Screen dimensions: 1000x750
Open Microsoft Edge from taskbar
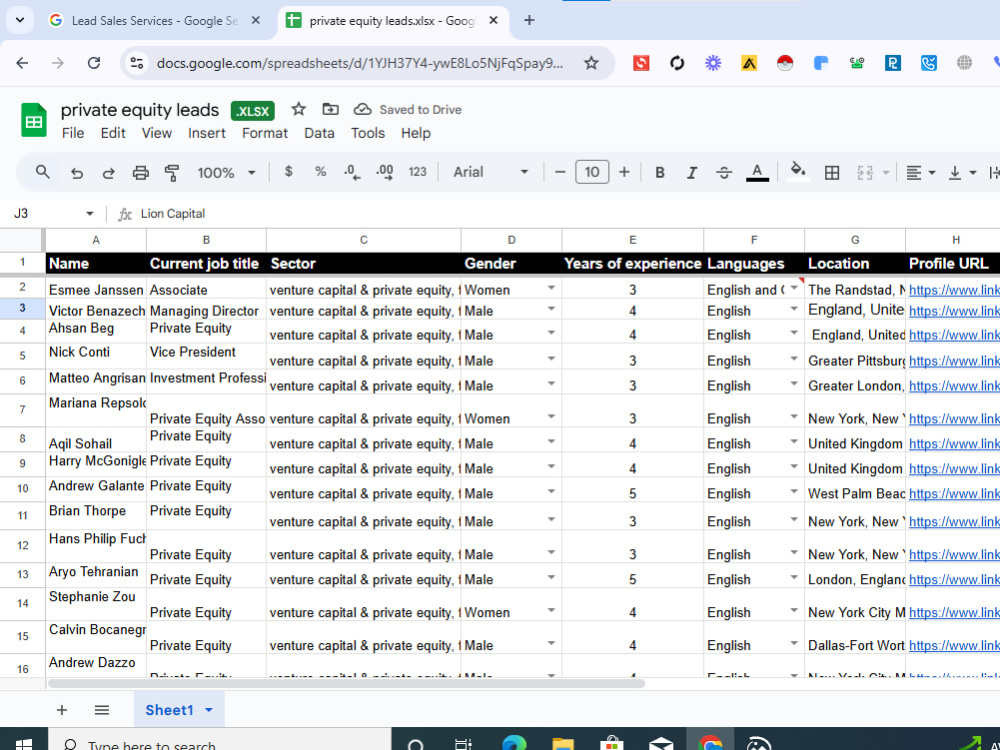513,744
